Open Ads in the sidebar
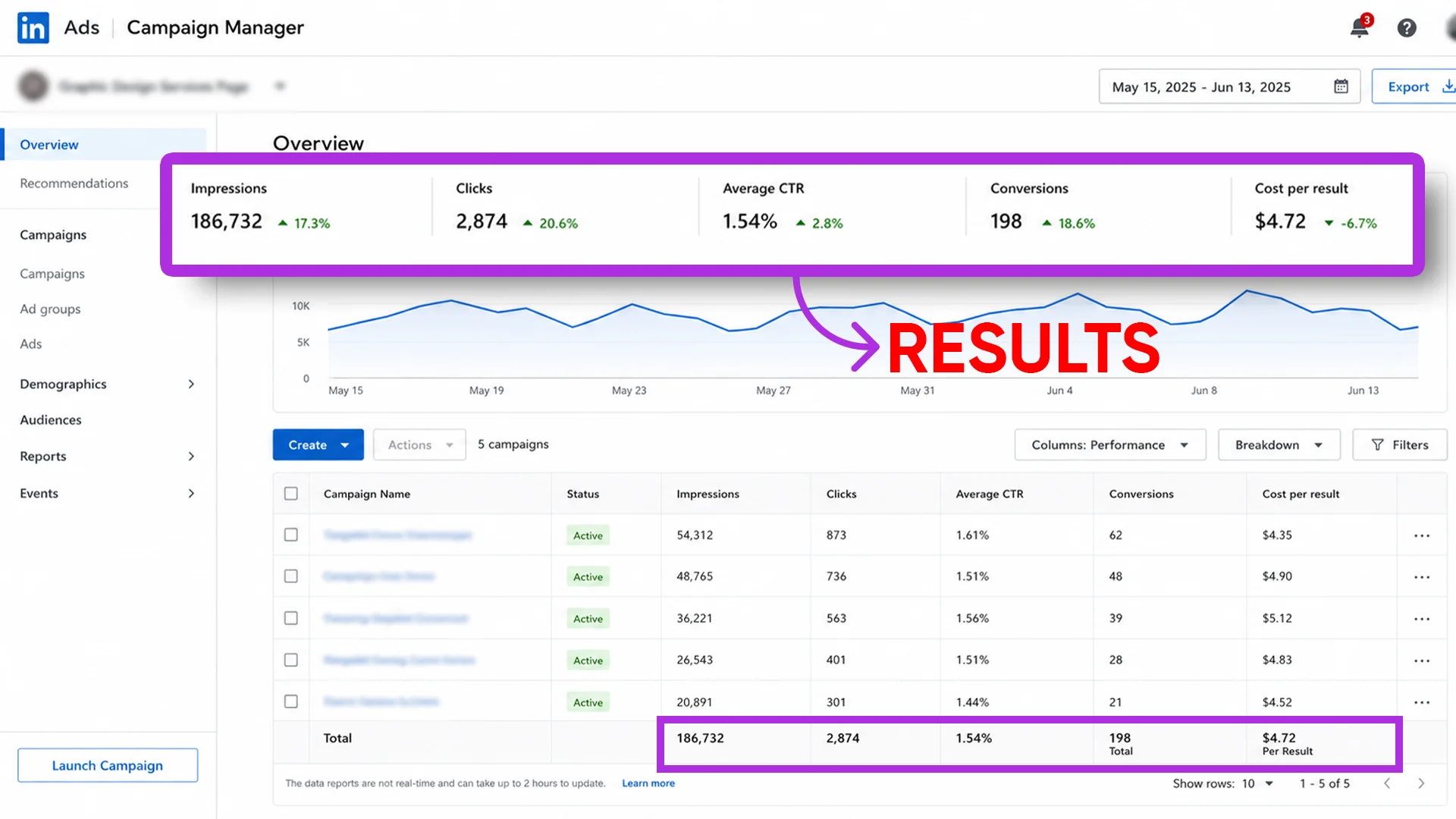Viewport: 1456px width, 819px height. (31, 344)
